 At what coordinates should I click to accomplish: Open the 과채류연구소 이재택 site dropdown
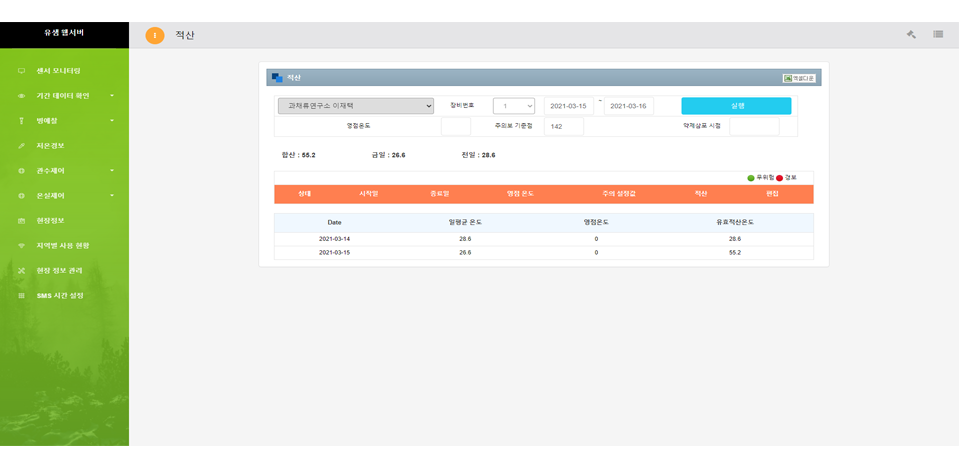click(x=355, y=106)
